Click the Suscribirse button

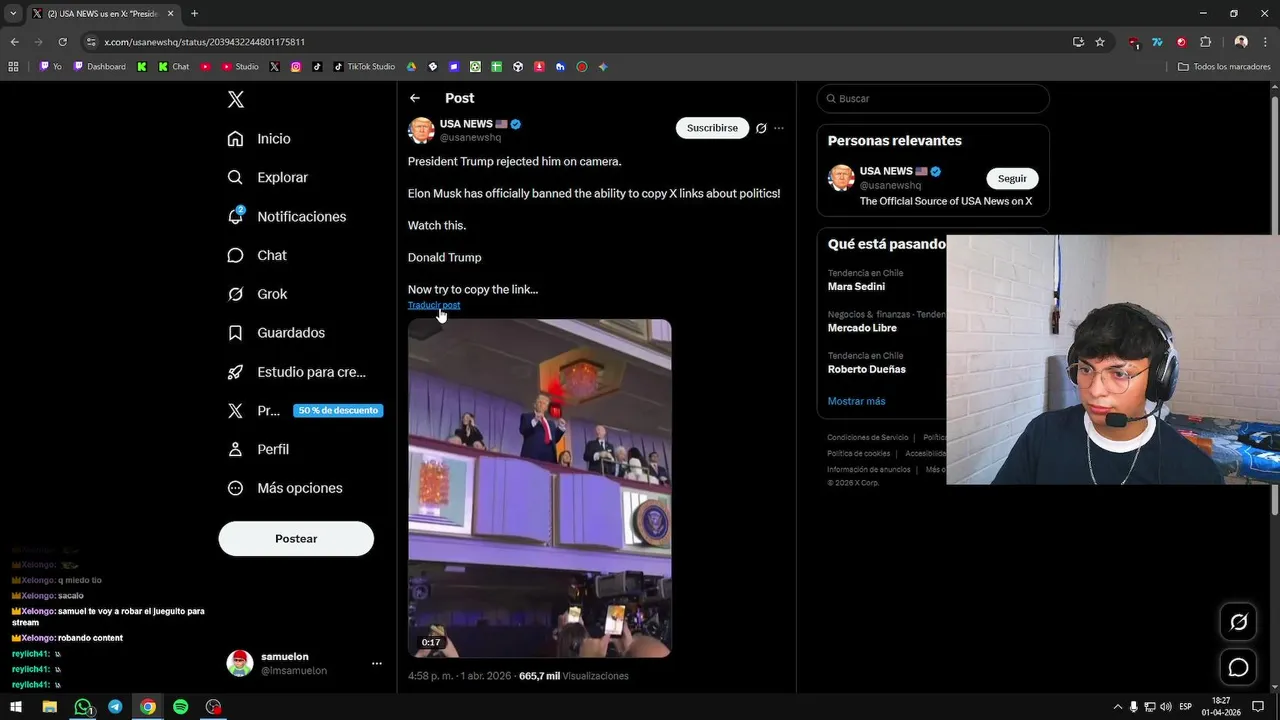coord(712,128)
